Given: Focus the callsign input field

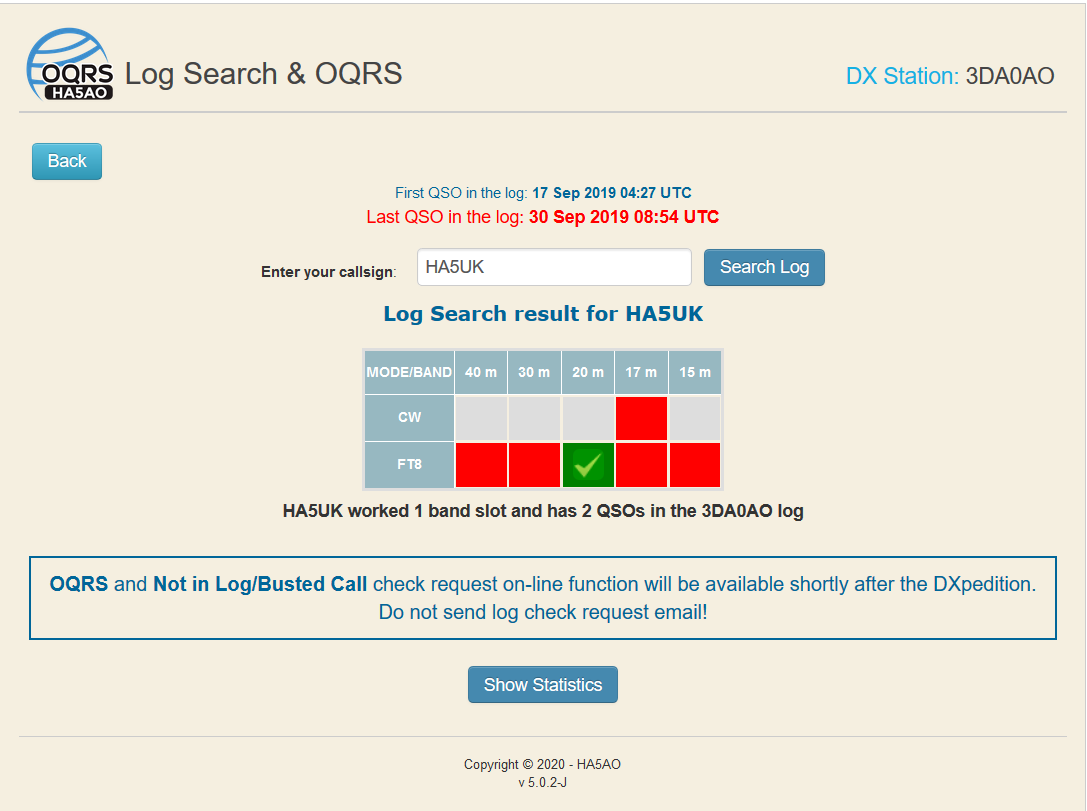Looking at the screenshot, I should [x=554, y=267].
